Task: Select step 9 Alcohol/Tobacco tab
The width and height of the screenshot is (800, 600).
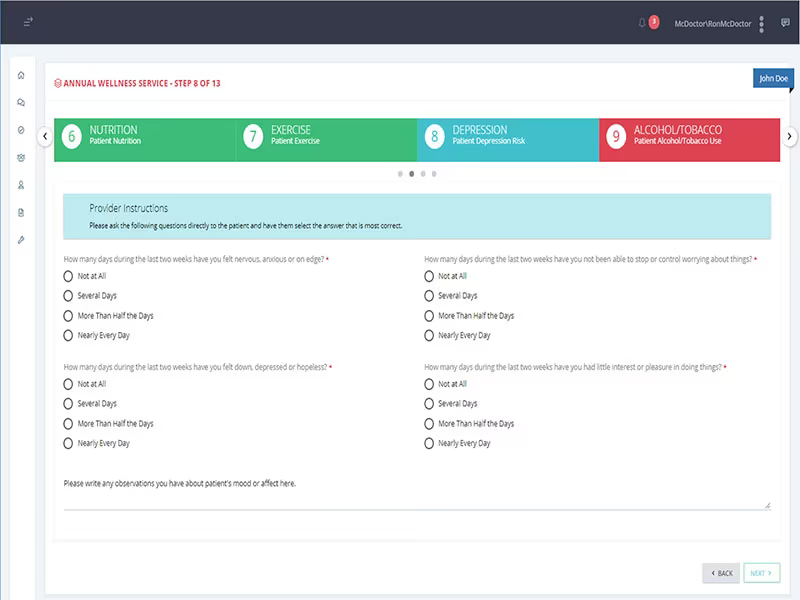Action: tap(689, 140)
